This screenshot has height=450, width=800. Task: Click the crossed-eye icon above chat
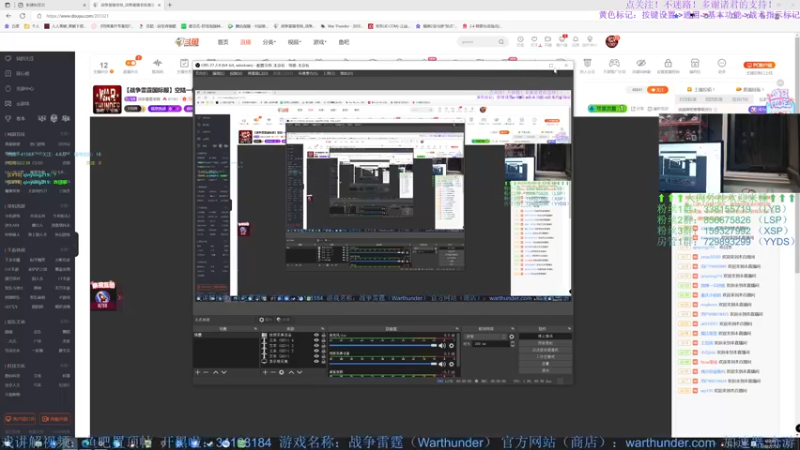[641, 63]
